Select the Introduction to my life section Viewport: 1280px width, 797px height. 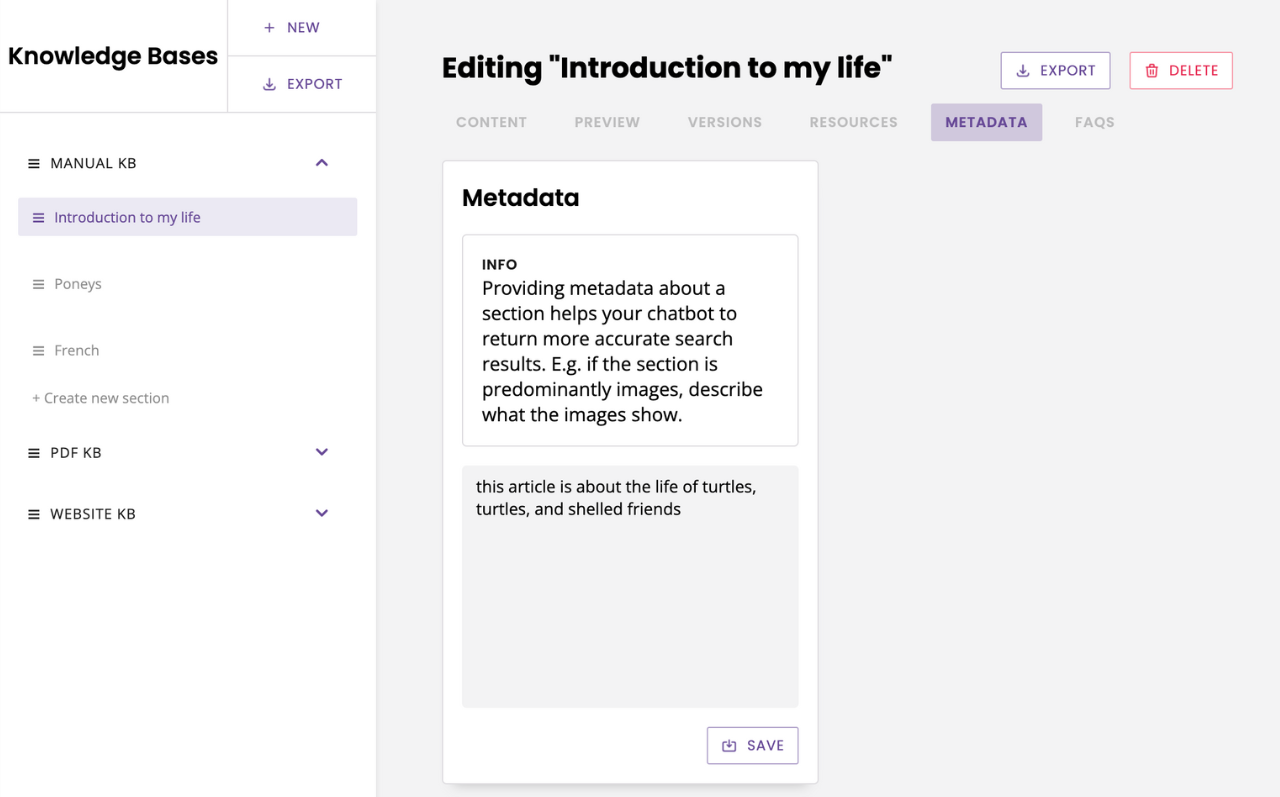click(x=129, y=216)
